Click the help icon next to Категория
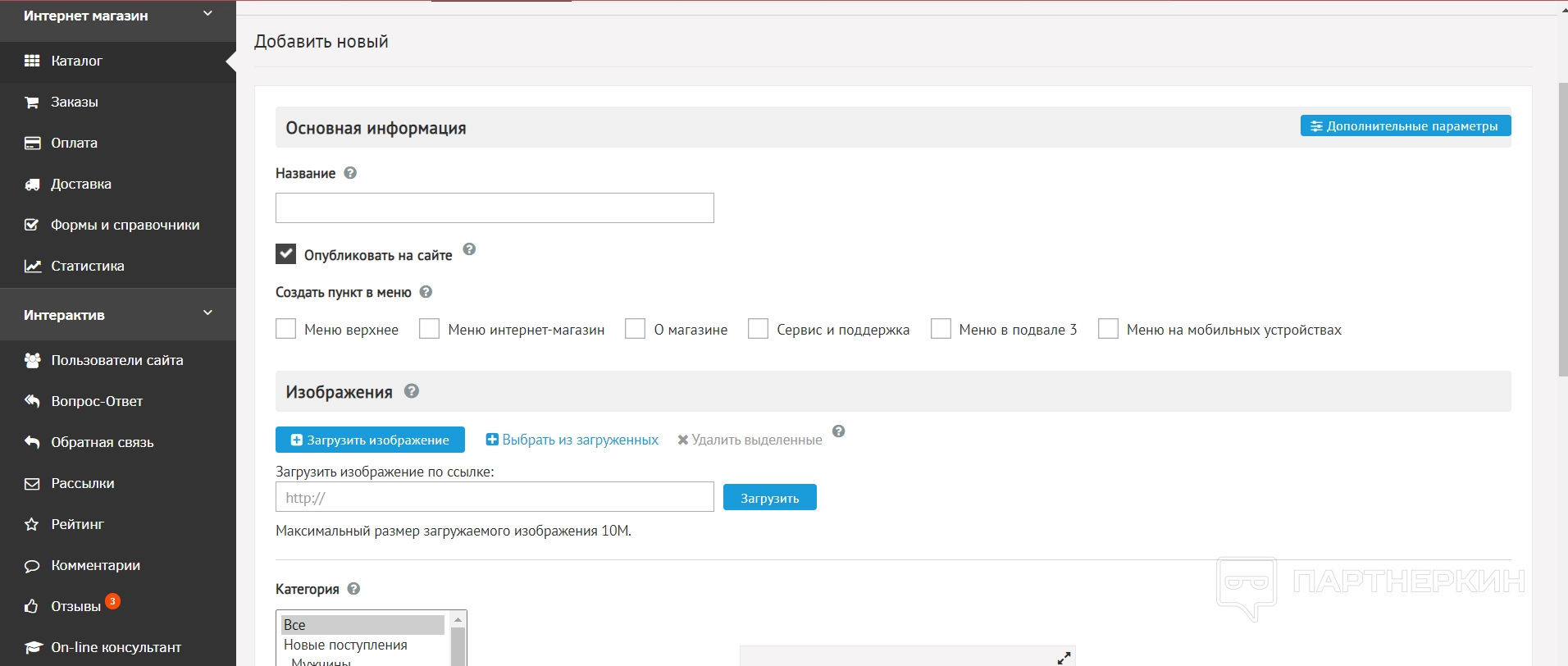The width and height of the screenshot is (1568, 666). (353, 589)
